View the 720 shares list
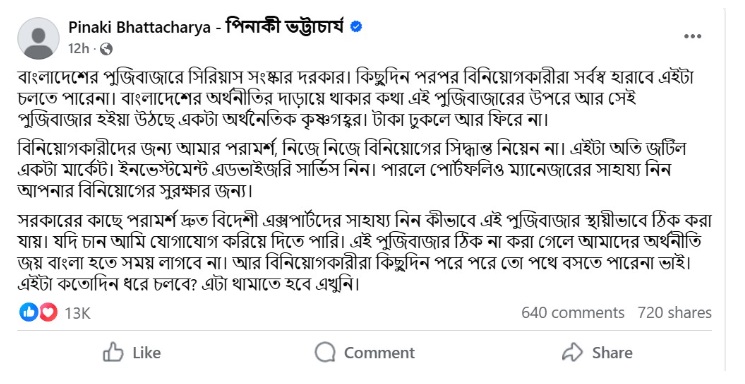The image size is (745, 384). (x=675, y=313)
